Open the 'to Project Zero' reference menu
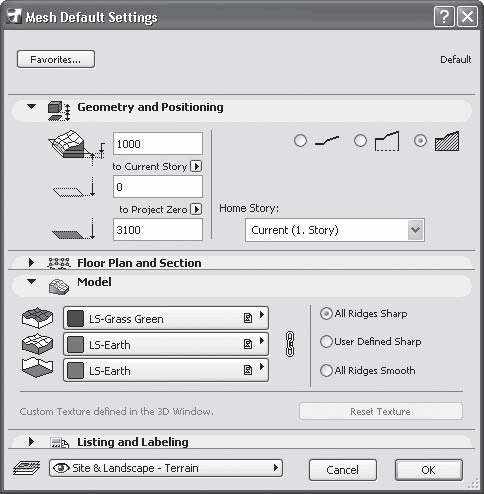Viewport: 484px width, 494px height. click(196, 209)
